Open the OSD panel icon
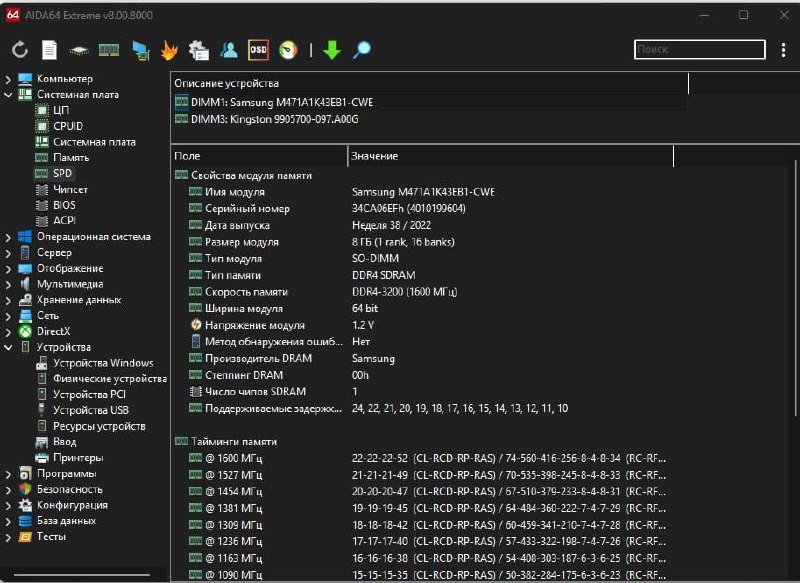The height and width of the screenshot is (583, 800). click(258, 50)
